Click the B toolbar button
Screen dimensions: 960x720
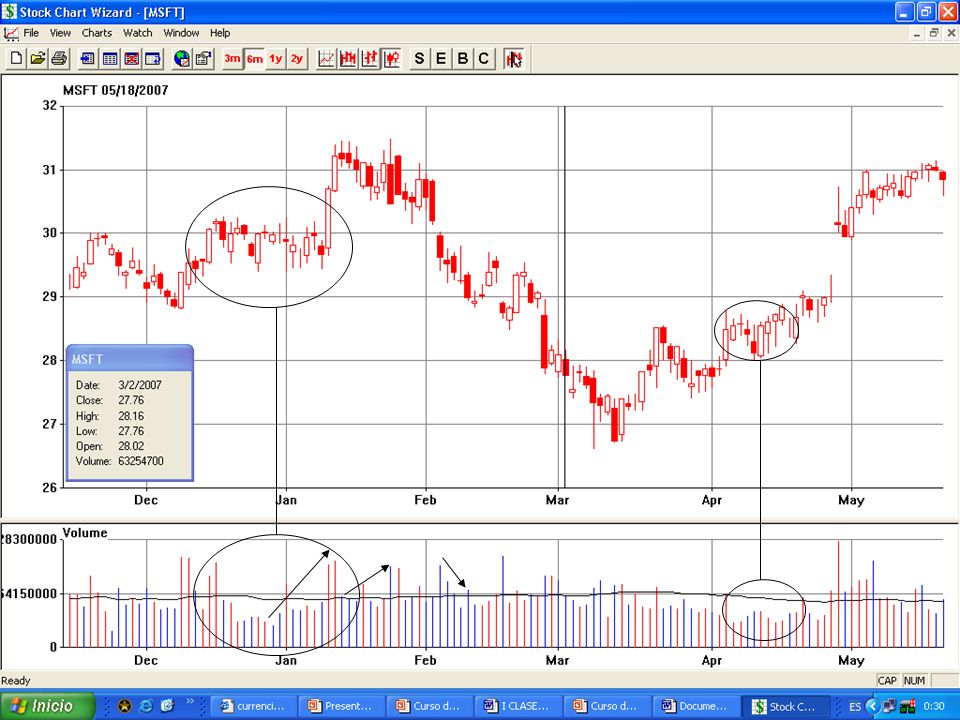pyautogui.click(x=463, y=59)
